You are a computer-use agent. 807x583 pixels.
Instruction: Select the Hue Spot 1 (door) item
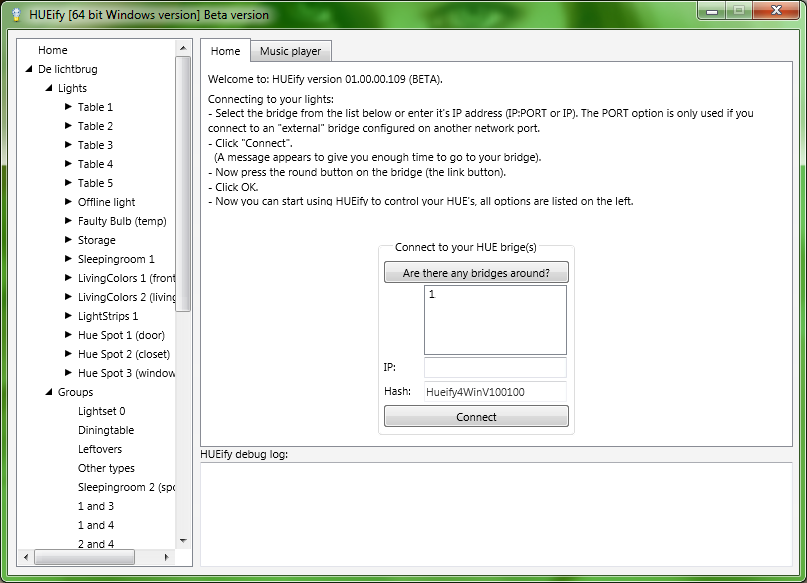[x=121, y=335]
